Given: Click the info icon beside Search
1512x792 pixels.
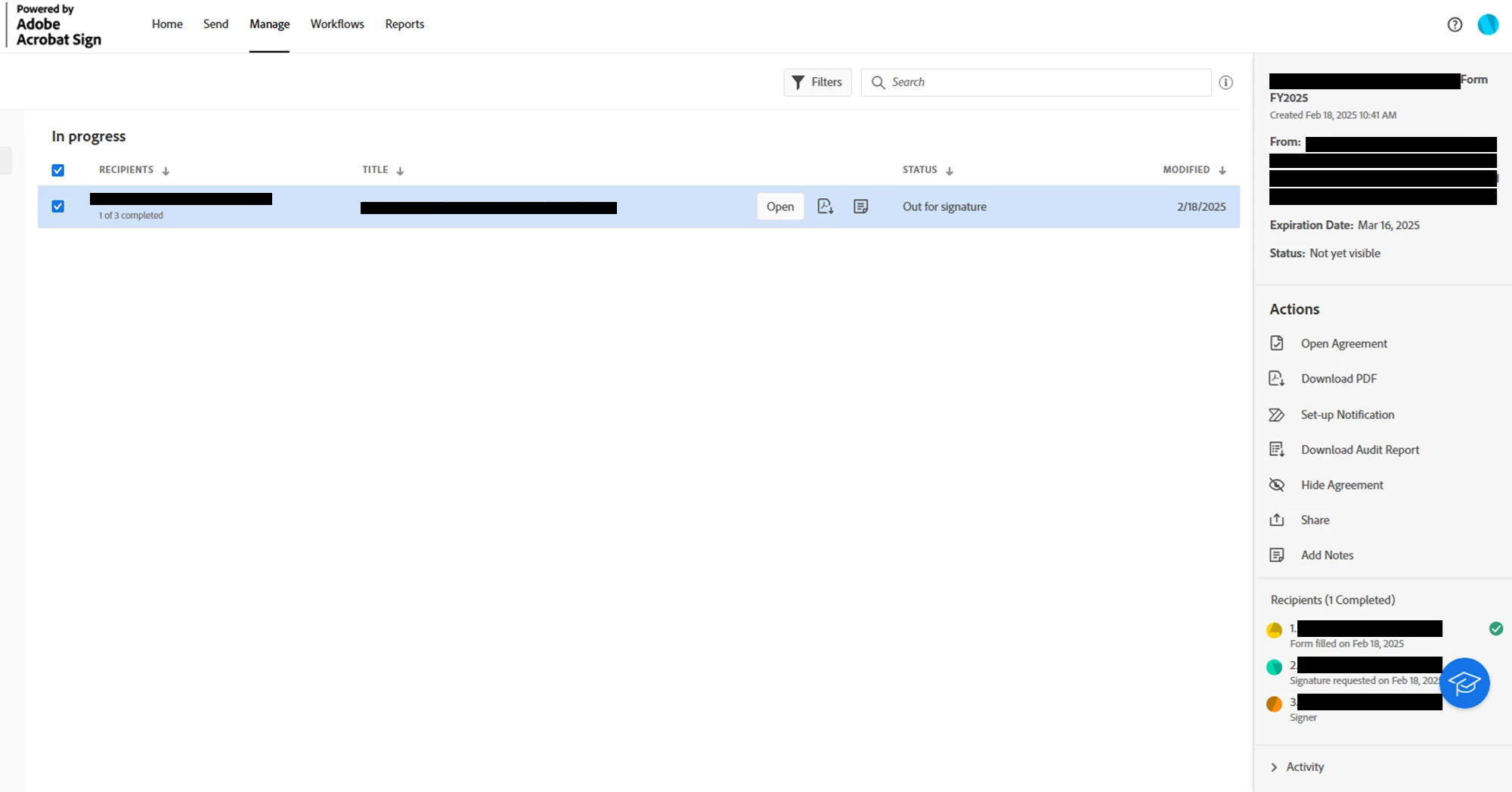Looking at the screenshot, I should click(1225, 82).
